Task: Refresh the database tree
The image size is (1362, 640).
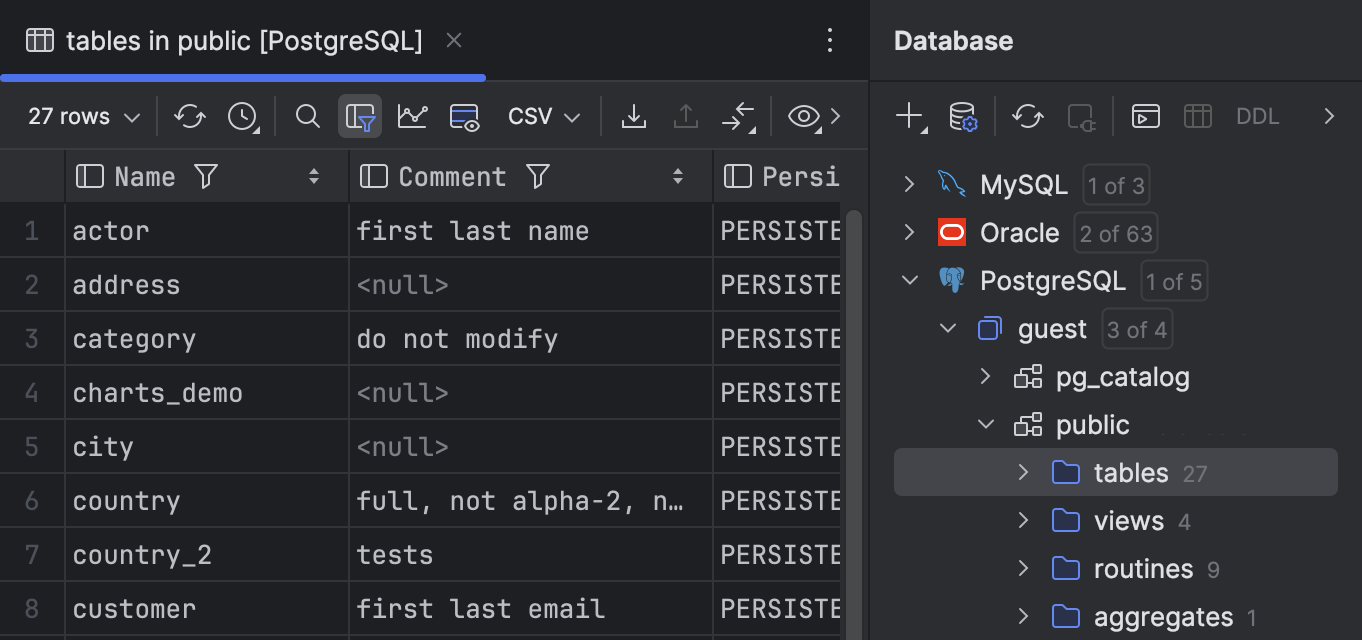Action: pyautogui.click(x=1027, y=116)
